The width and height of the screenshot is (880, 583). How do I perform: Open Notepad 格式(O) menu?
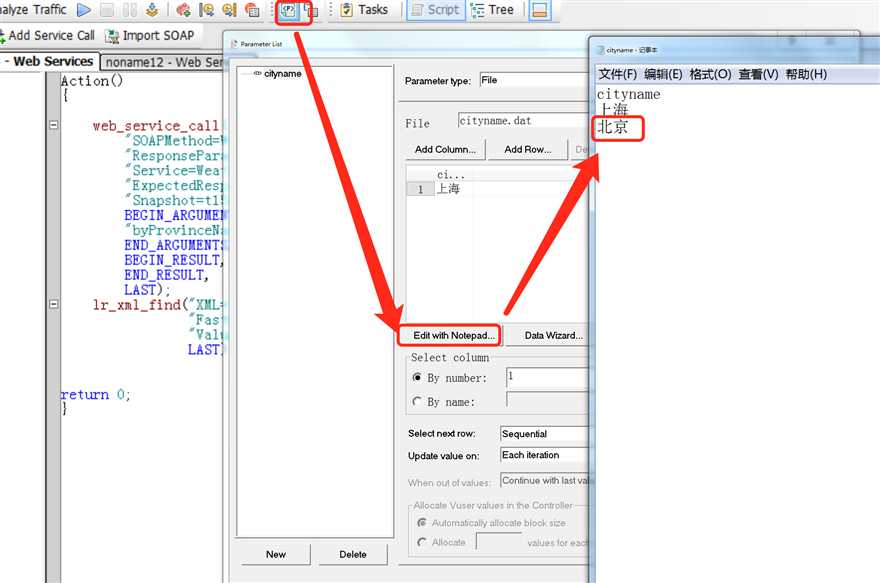(710, 74)
